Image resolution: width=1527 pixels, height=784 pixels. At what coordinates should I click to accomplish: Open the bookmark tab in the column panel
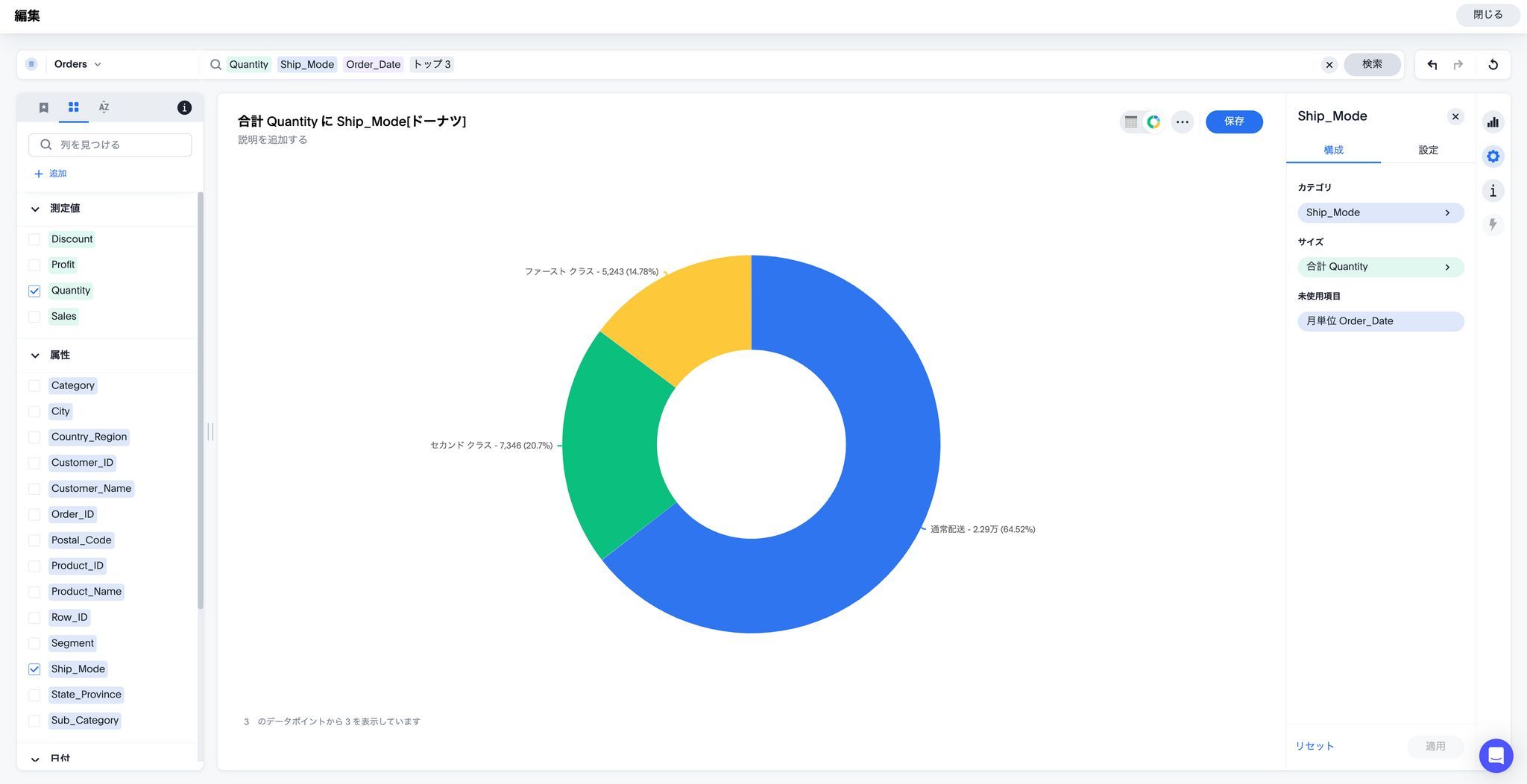(x=44, y=107)
